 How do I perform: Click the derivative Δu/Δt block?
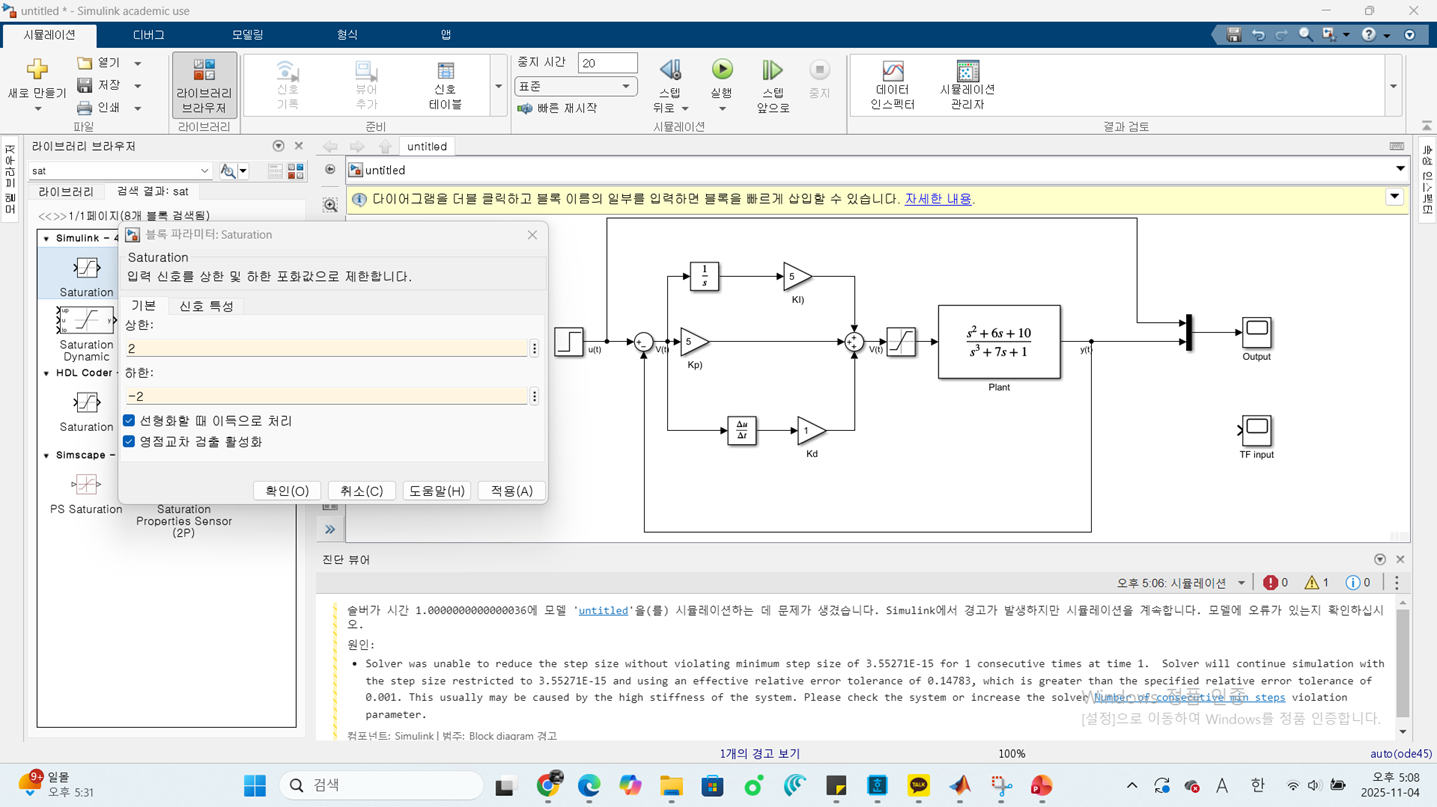click(741, 431)
